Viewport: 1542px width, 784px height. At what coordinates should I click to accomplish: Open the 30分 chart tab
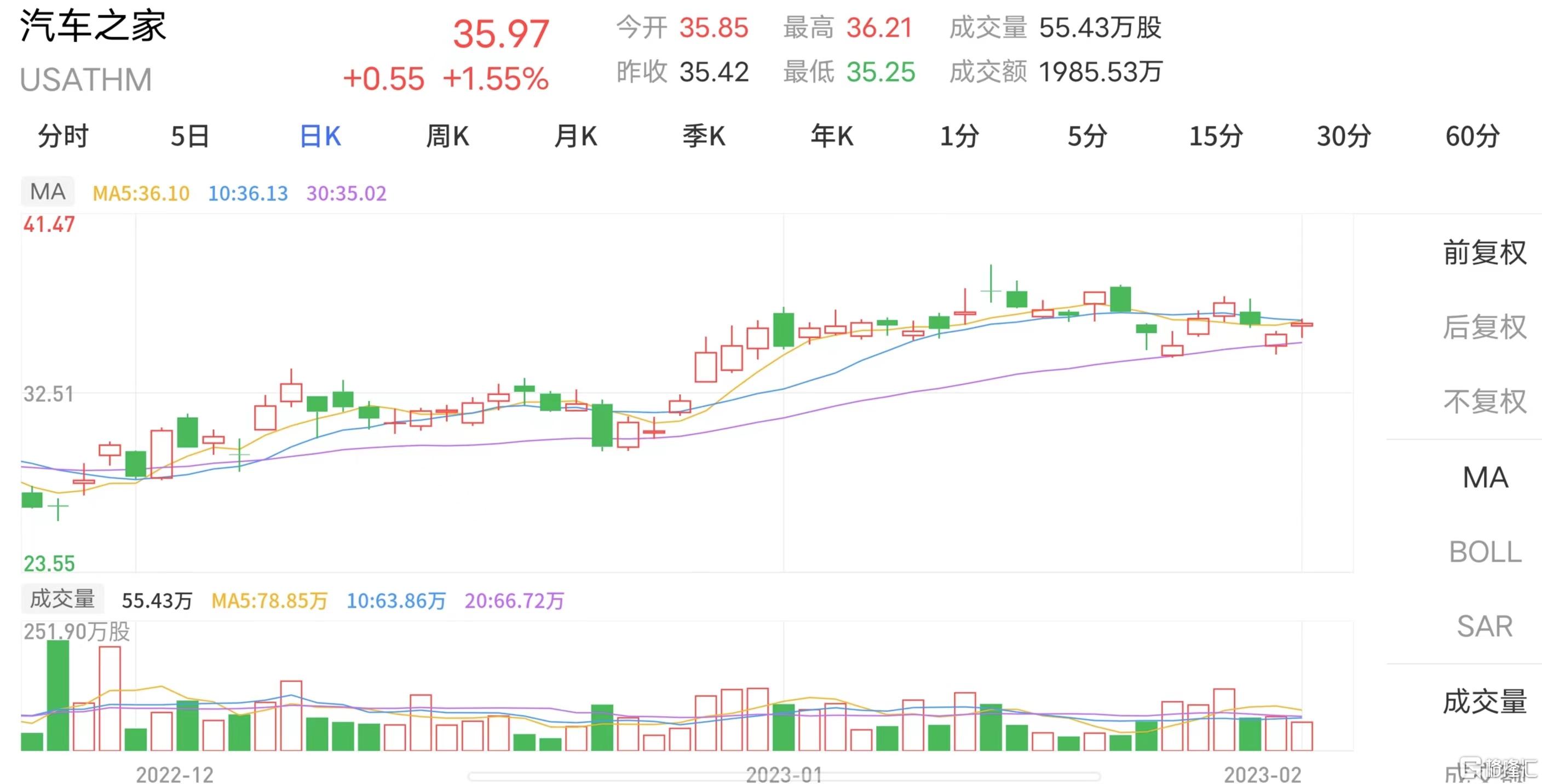[x=1344, y=136]
